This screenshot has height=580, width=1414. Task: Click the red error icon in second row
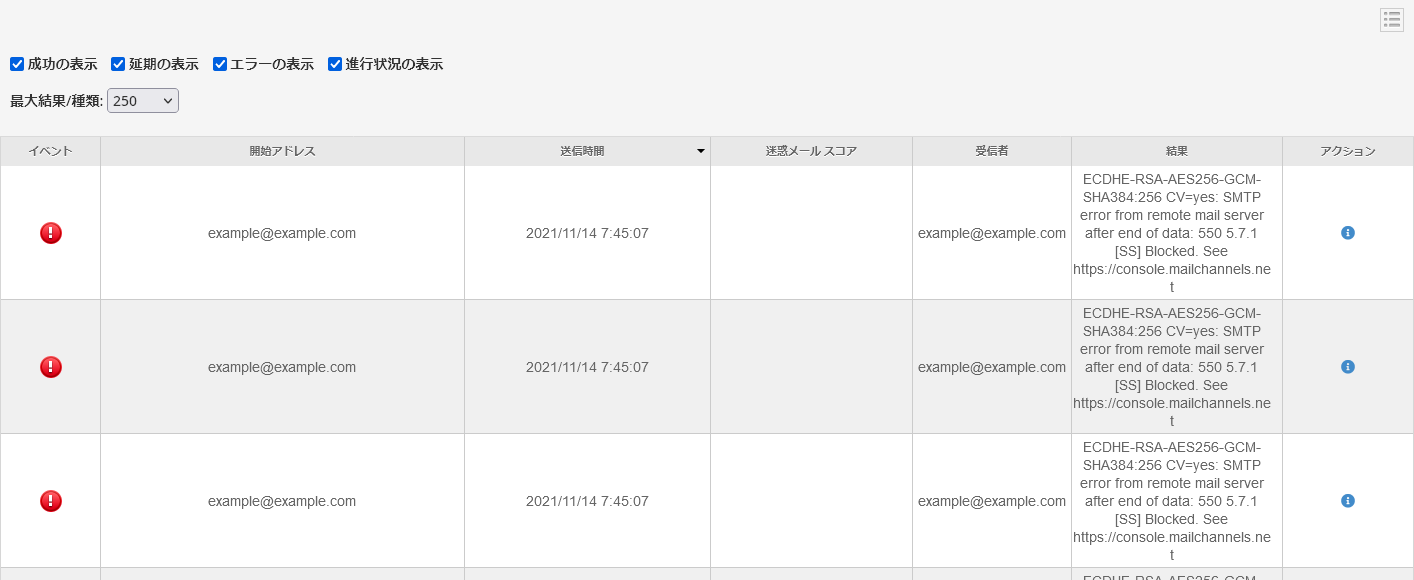tap(51, 367)
